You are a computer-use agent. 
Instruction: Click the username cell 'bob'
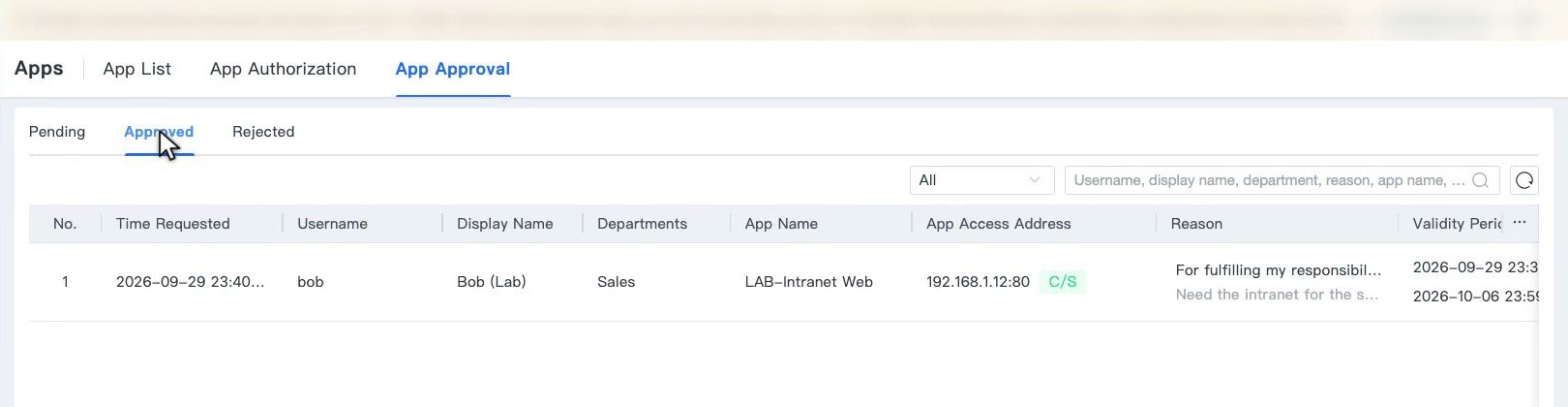[311, 282]
